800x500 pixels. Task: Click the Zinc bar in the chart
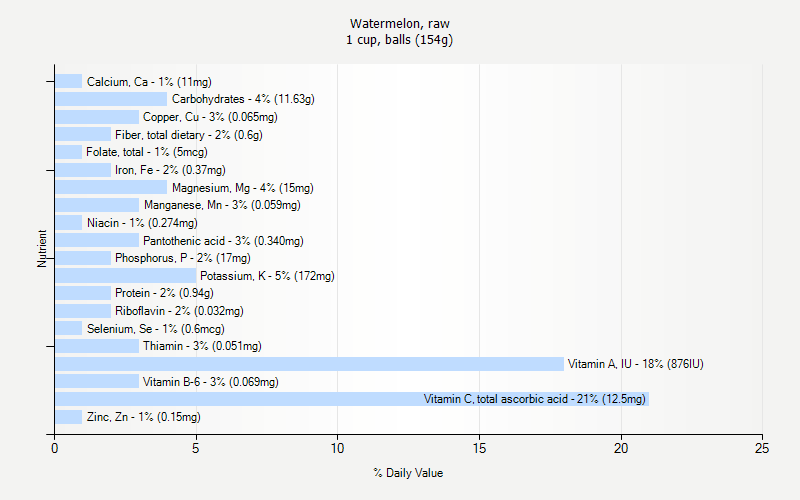[x=68, y=417]
